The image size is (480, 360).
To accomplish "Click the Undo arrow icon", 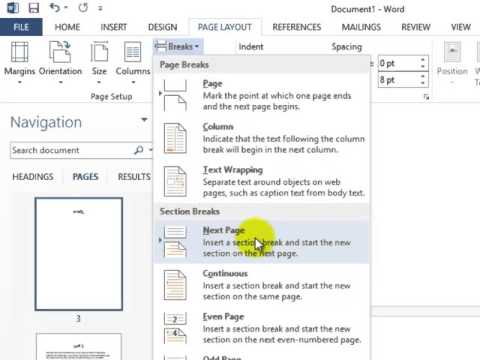I will click(55, 8).
